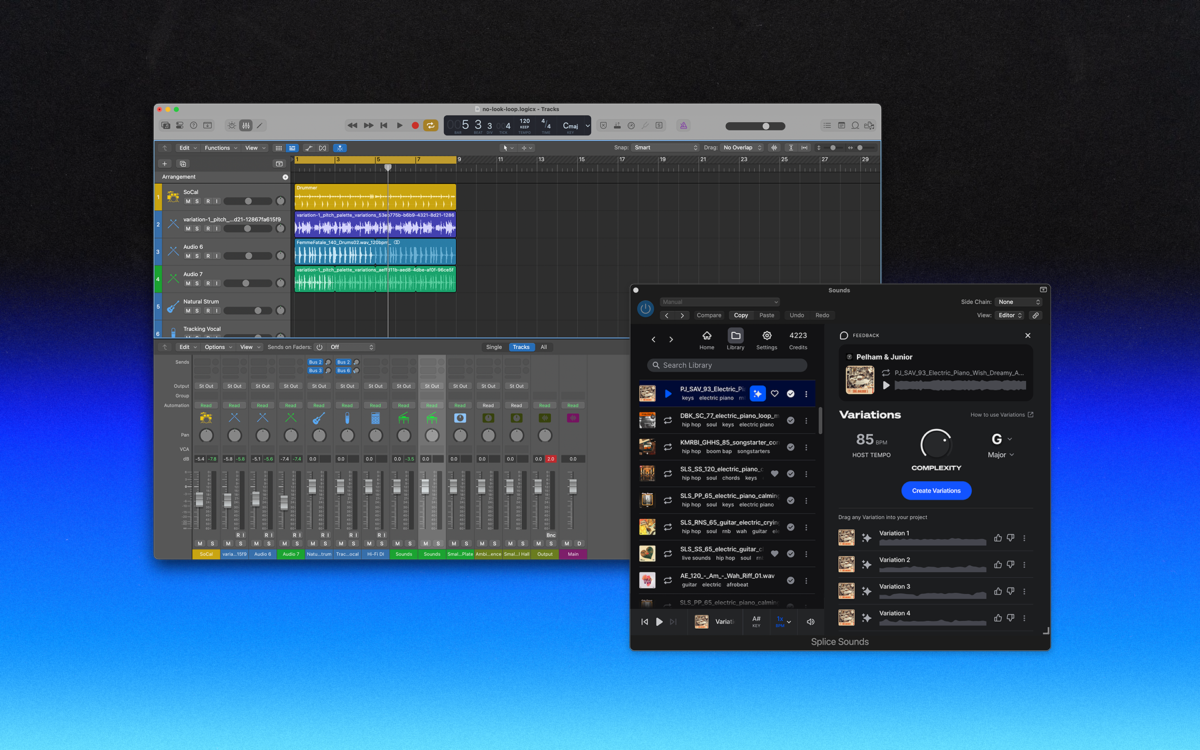
Task: Open the Splice Library panel icon
Action: click(x=736, y=337)
